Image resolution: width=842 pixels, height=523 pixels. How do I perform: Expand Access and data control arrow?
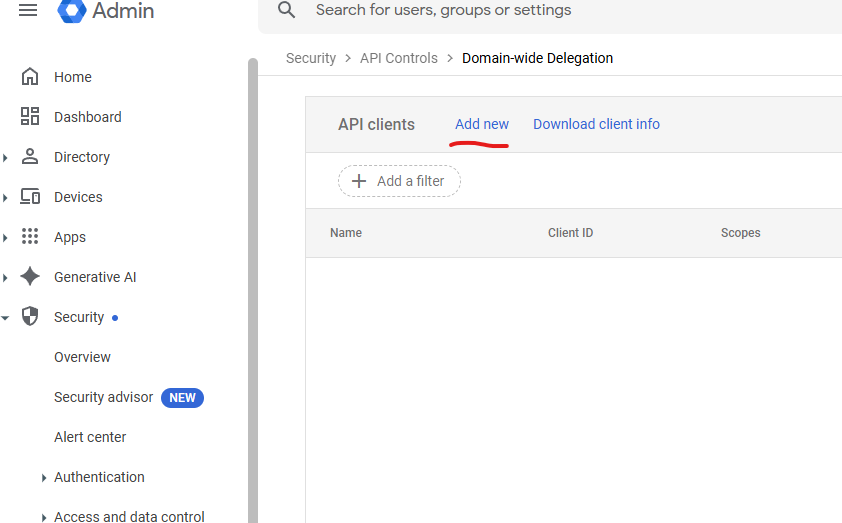pos(44,517)
